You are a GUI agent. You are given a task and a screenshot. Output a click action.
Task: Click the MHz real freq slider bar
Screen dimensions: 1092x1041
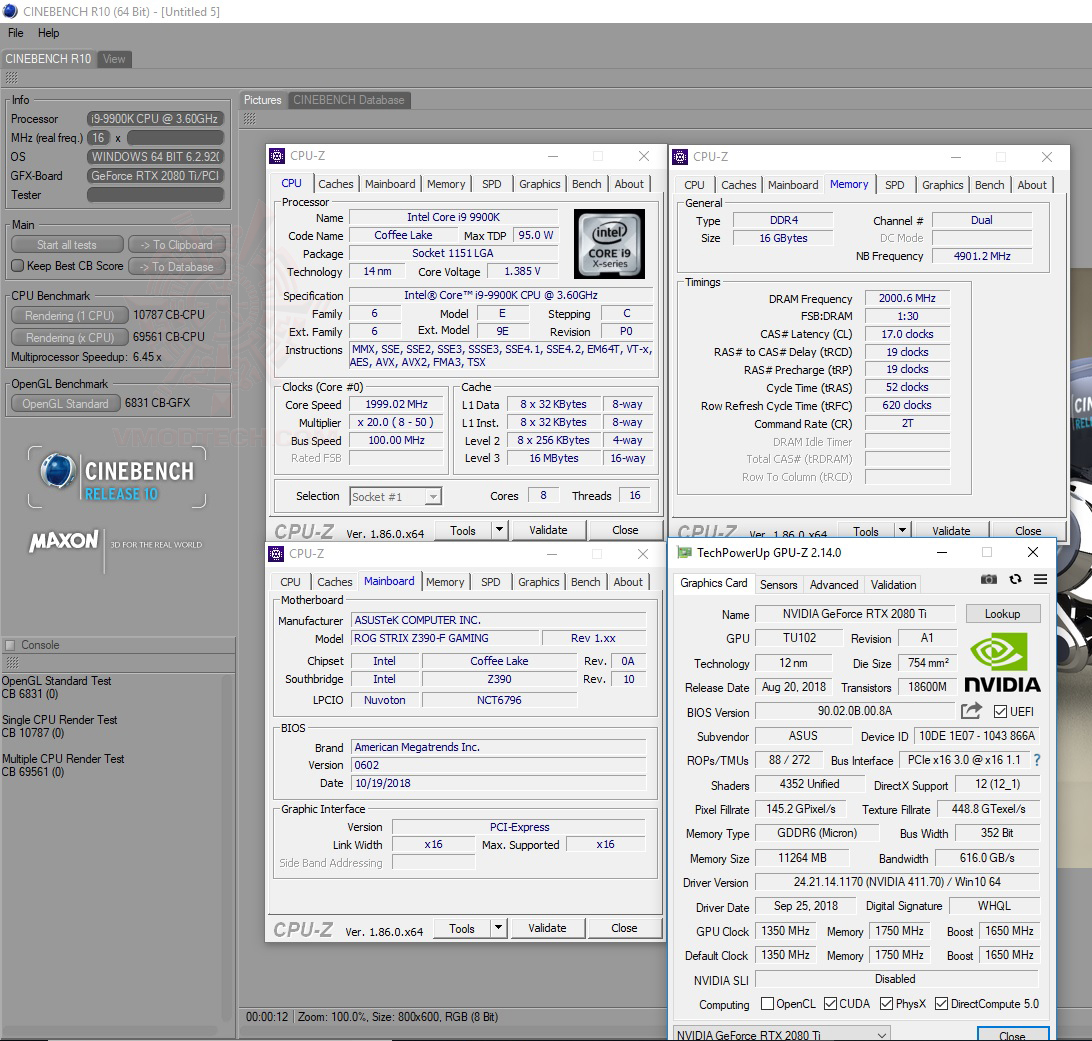[x=174, y=138]
